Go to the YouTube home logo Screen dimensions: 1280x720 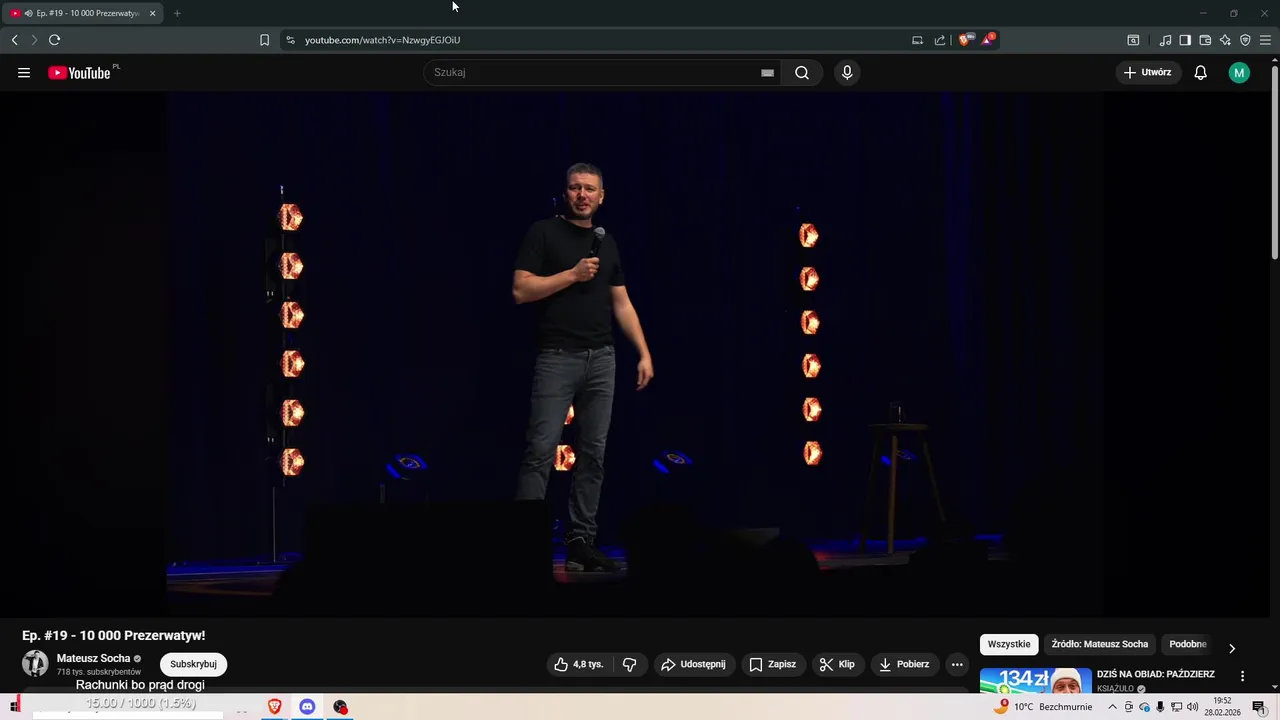[80, 72]
